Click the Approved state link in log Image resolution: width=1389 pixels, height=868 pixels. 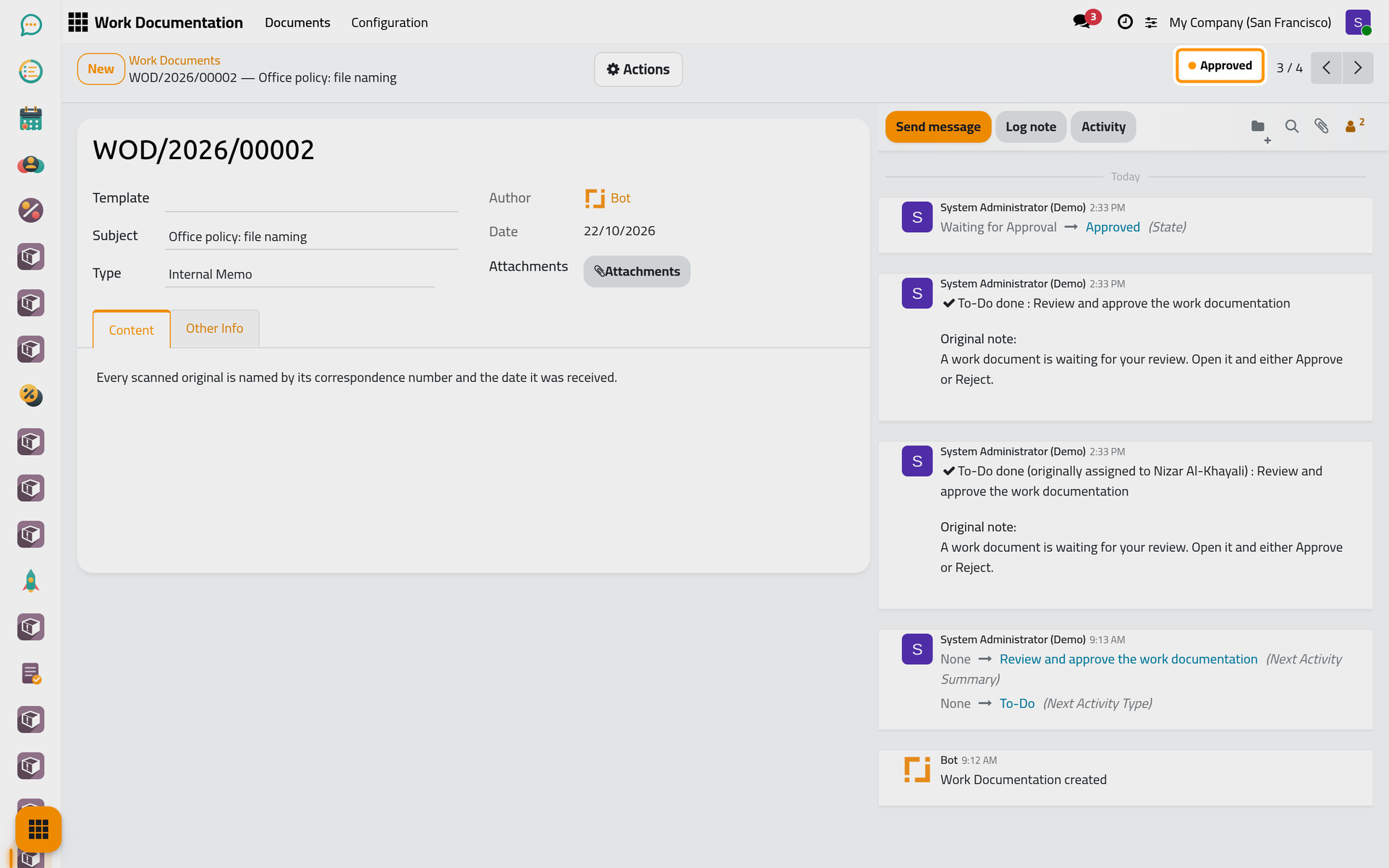1112,227
